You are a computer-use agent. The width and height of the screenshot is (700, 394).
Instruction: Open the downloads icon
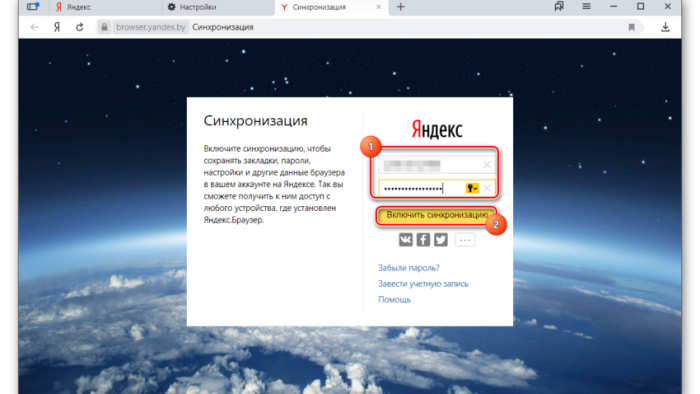(x=665, y=27)
